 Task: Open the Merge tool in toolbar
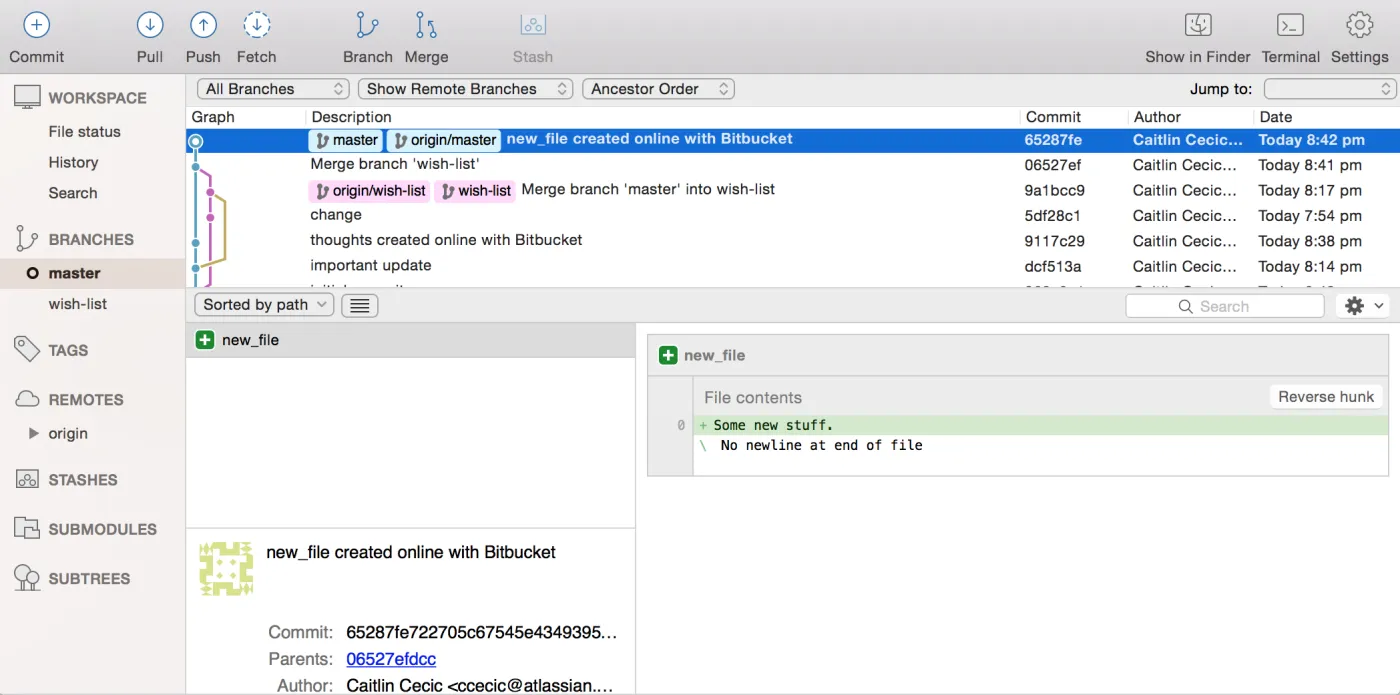point(426,26)
